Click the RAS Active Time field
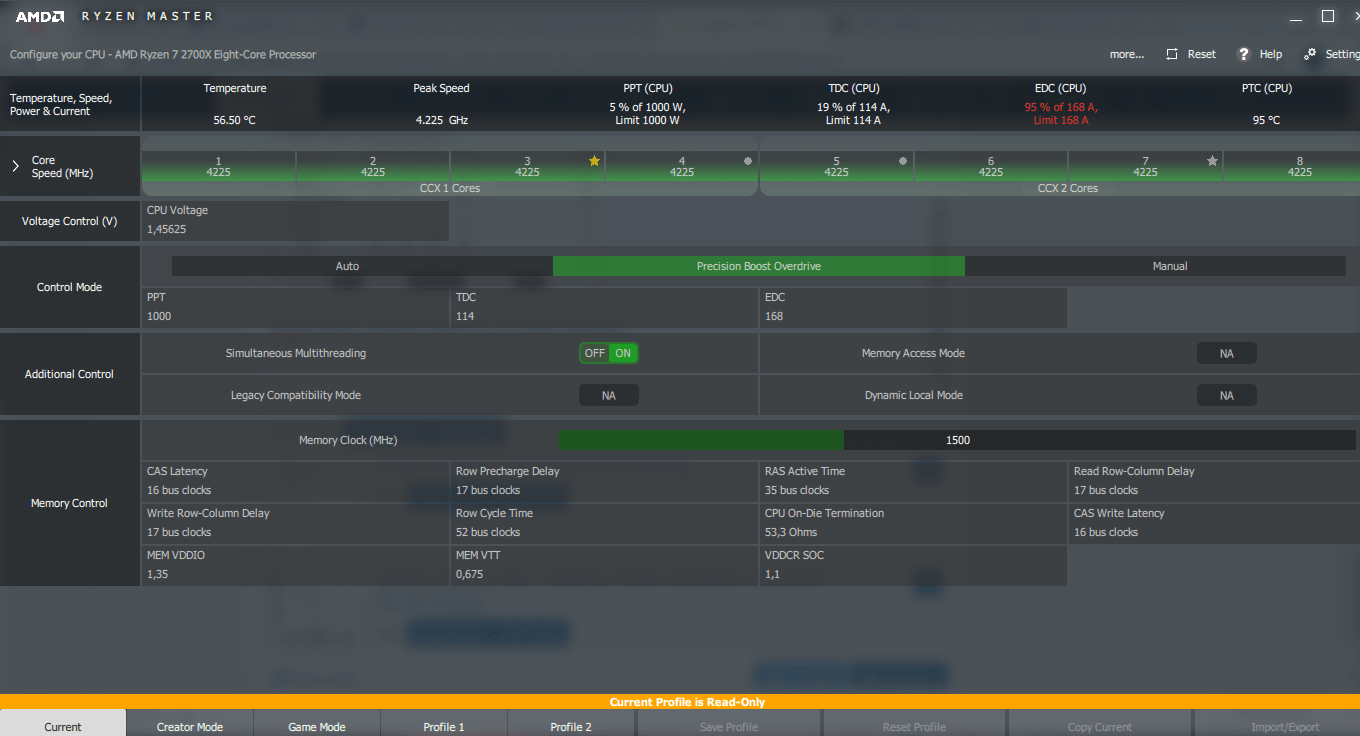The image size is (1360, 736). pyautogui.click(x=913, y=481)
